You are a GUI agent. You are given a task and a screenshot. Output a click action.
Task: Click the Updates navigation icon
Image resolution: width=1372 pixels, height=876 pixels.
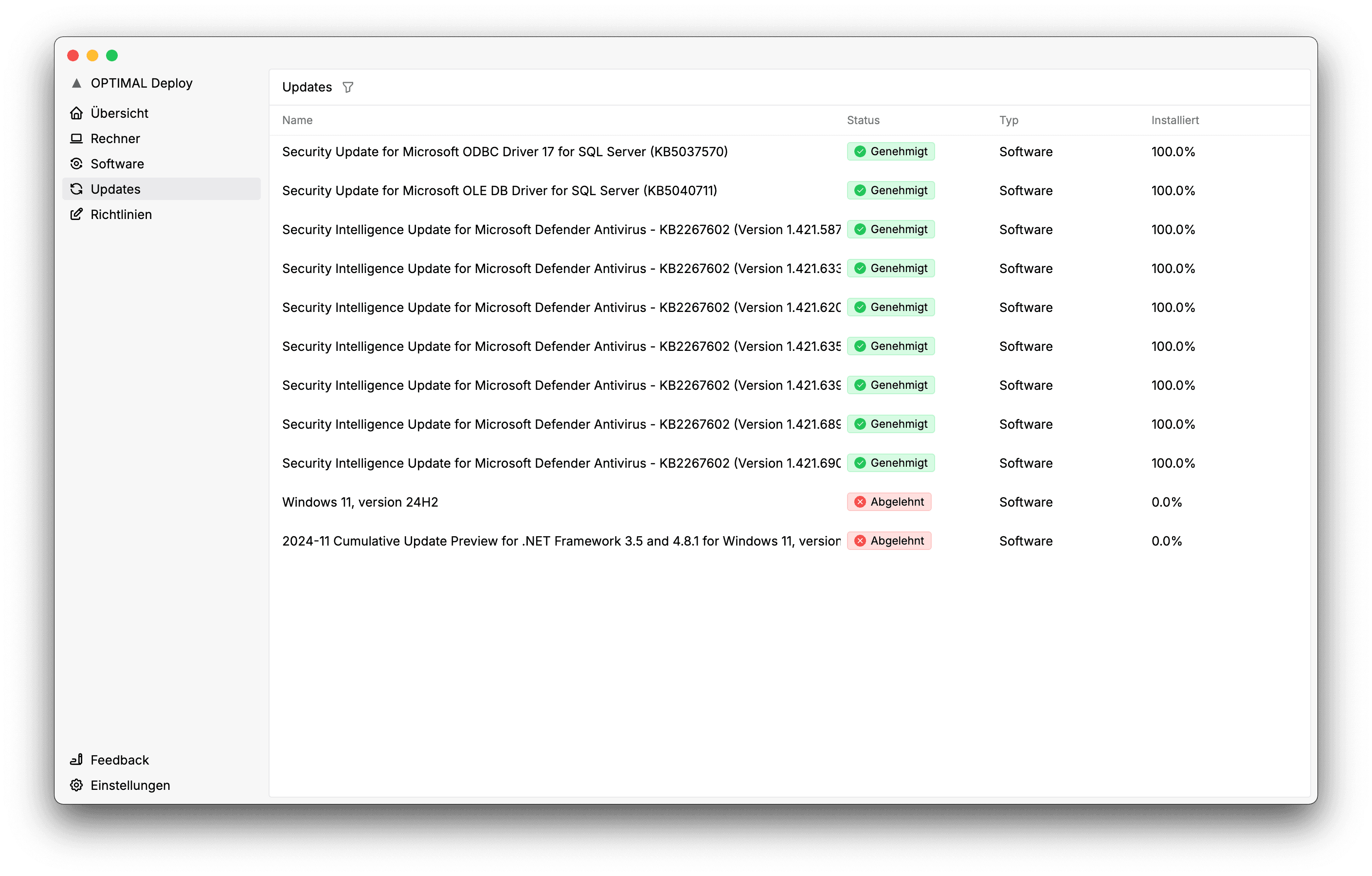click(x=78, y=188)
